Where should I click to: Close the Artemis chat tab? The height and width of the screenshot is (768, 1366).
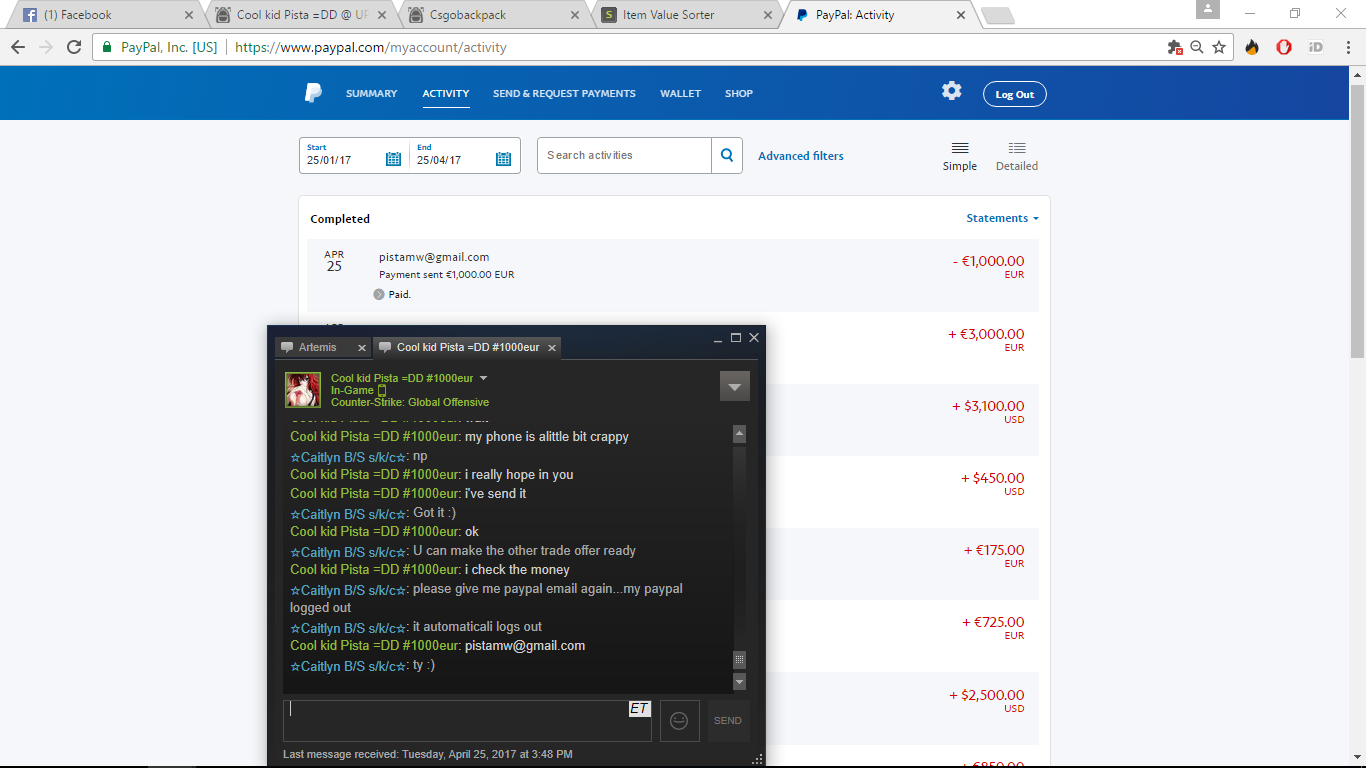coord(362,348)
